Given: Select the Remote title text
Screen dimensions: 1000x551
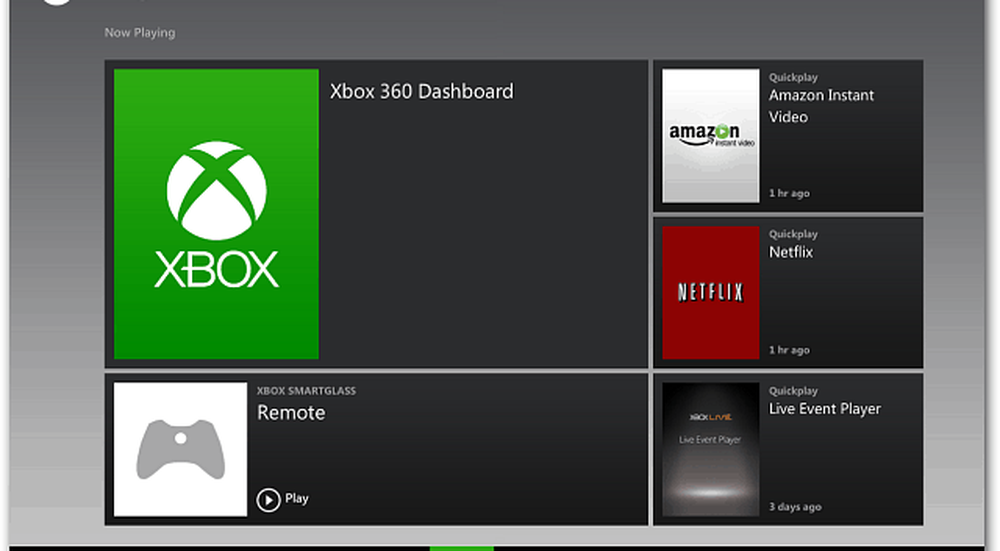Looking at the screenshot, I should tap(291, 413).
